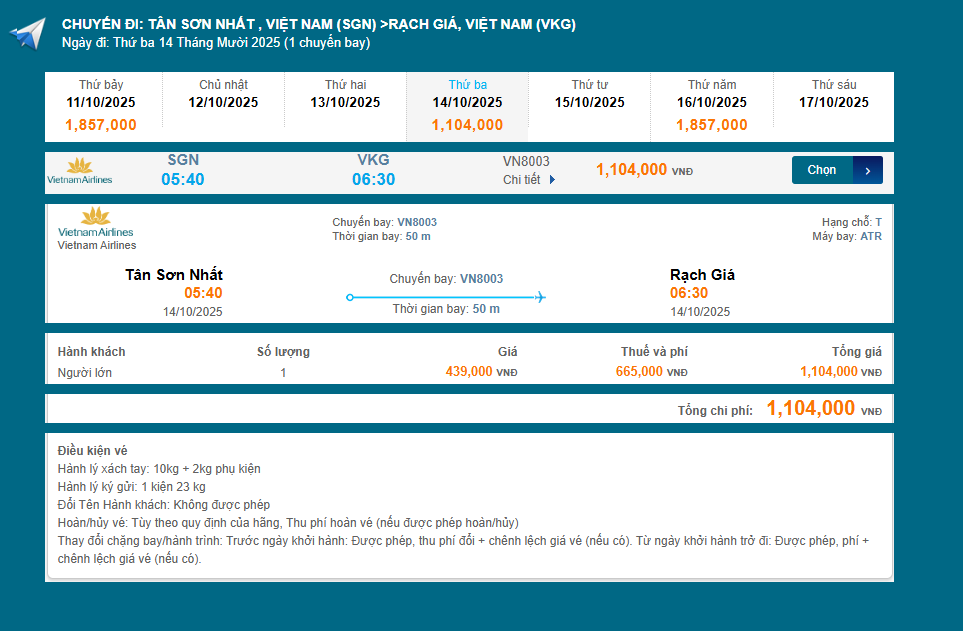Click the Chọn button
Screen dimensions: 963x631
click(x=822, y=169)
